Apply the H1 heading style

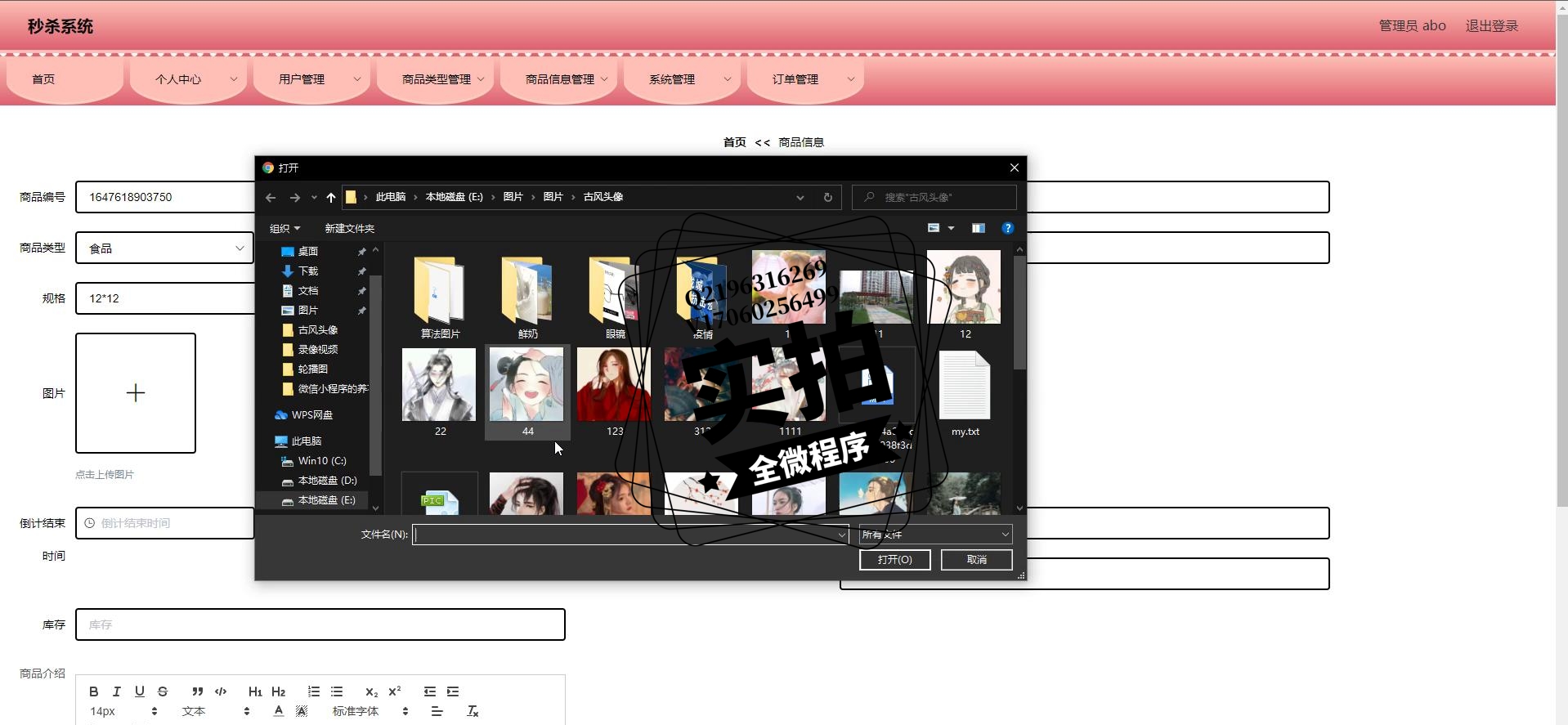(255, 691)
